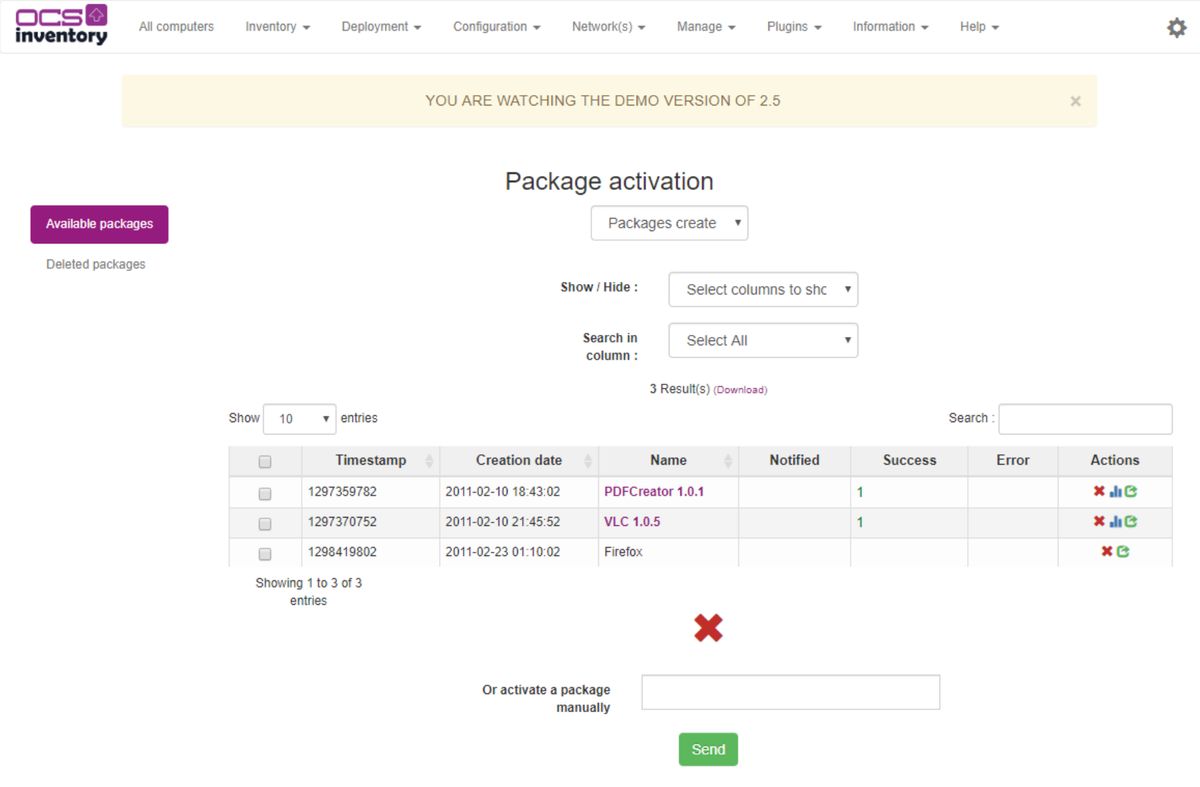Click the Deleted packages link
The height and width of the screenshot is (787, 1200).
tap(95, 263)
